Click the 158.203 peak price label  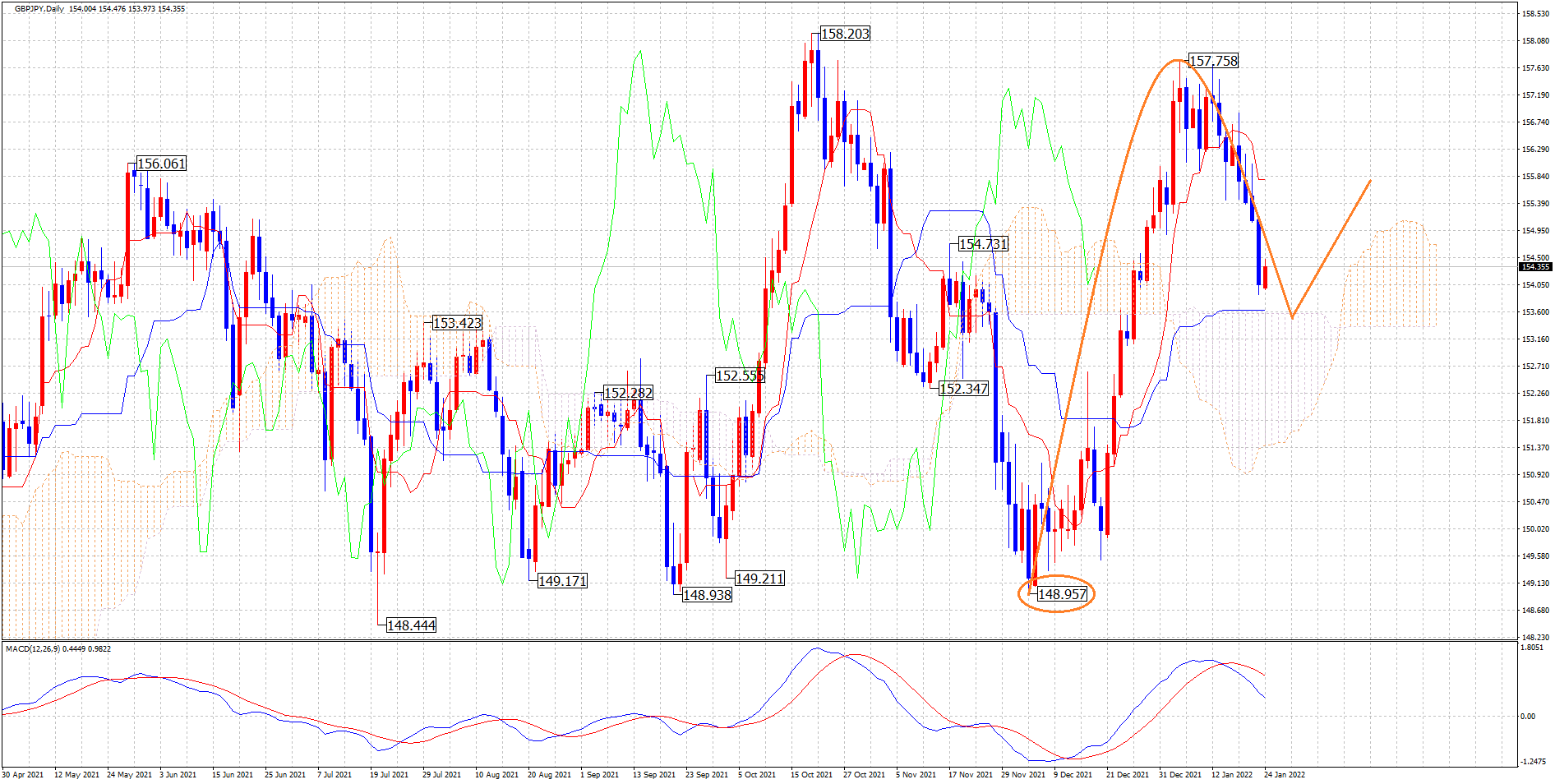[845, 34]
